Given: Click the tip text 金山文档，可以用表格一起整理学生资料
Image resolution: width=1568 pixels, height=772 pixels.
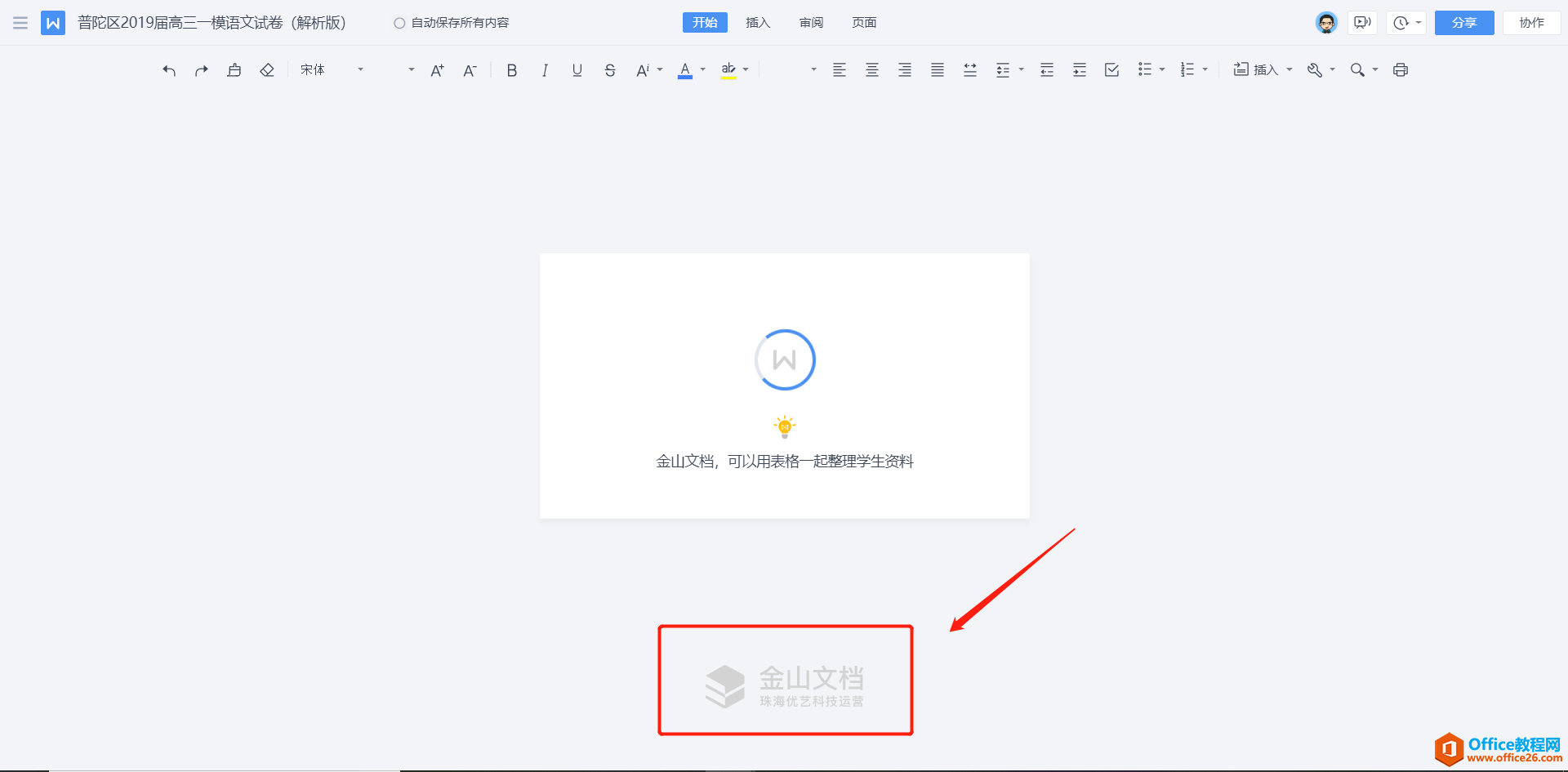Looking at the screenshot, I should [785, 462].
